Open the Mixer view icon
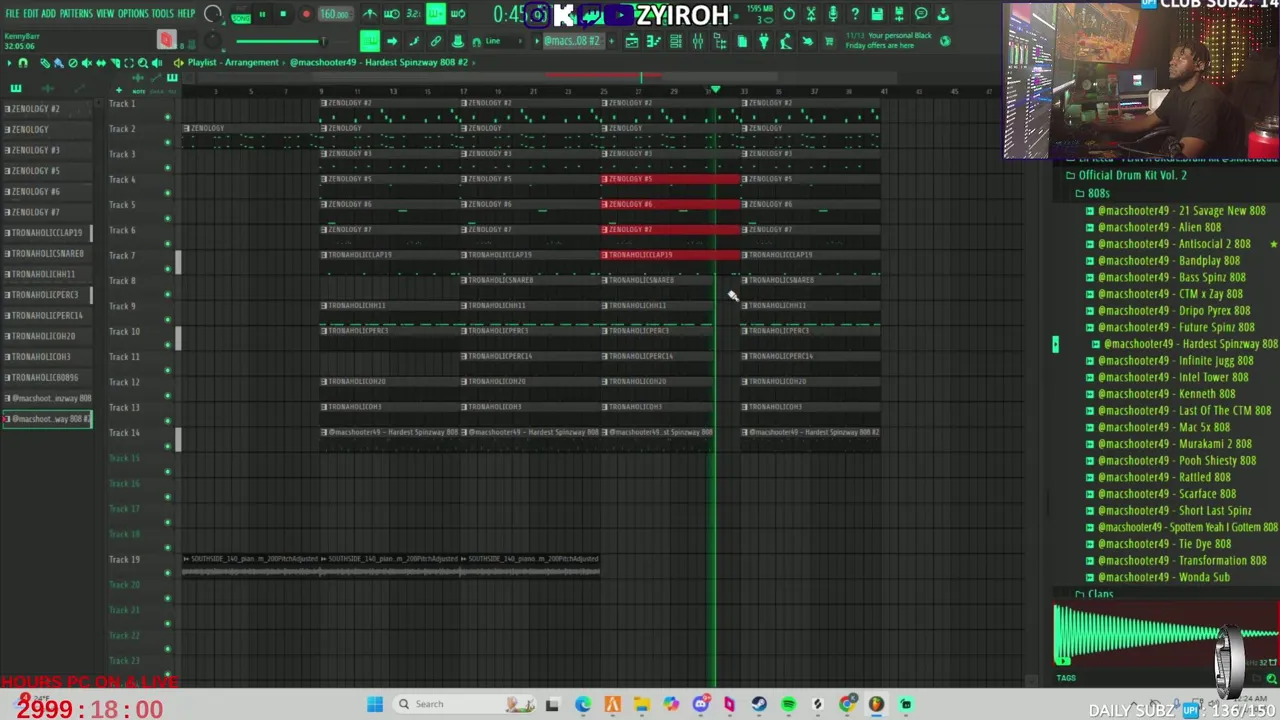 coord(698,41)
